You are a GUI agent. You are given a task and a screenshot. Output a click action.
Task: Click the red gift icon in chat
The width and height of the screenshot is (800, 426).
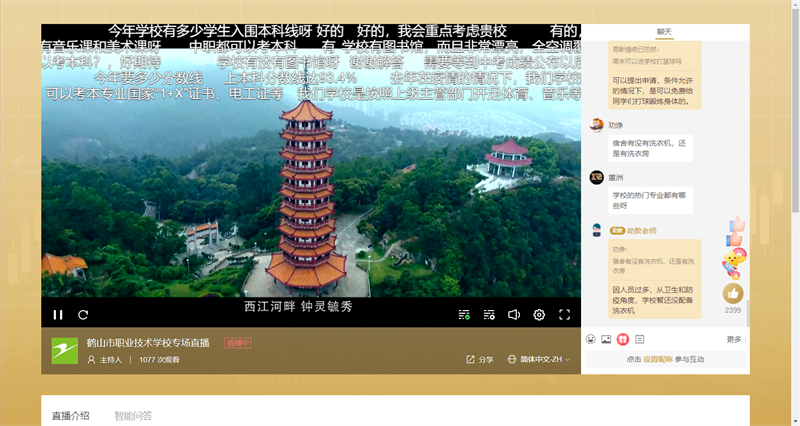point(623,339)
